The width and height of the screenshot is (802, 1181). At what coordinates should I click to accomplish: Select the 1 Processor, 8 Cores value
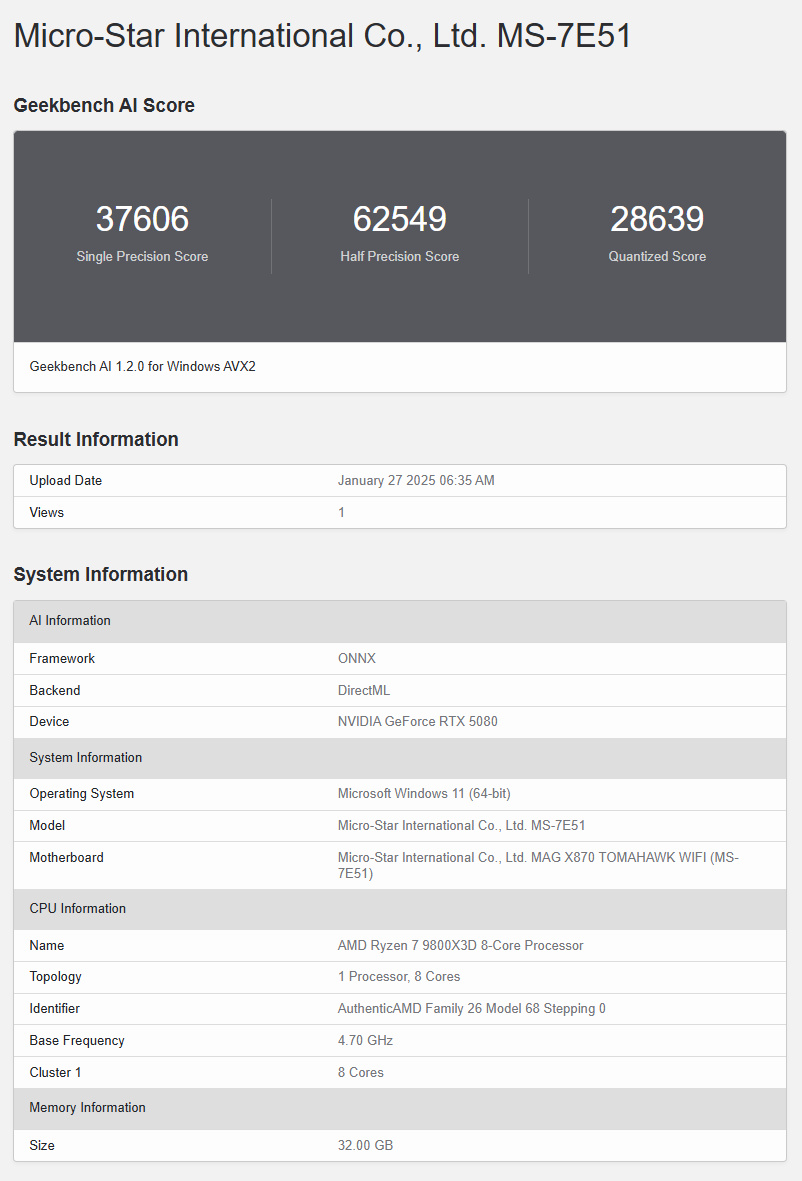pos(398,977)
